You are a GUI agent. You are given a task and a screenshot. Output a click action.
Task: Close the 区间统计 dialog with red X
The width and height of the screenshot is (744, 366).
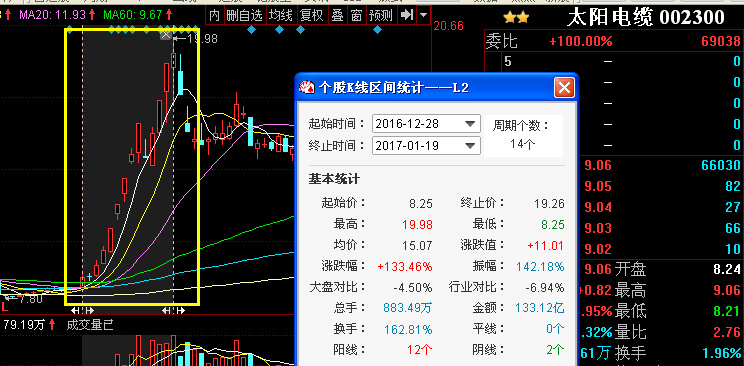(x=564, y=88)
